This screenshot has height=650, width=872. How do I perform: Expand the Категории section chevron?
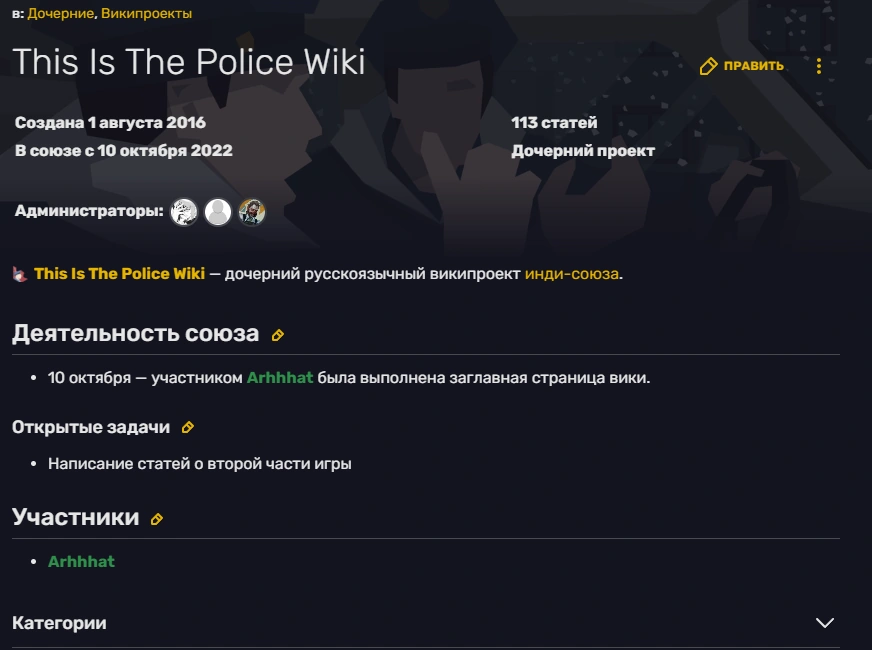824,623
